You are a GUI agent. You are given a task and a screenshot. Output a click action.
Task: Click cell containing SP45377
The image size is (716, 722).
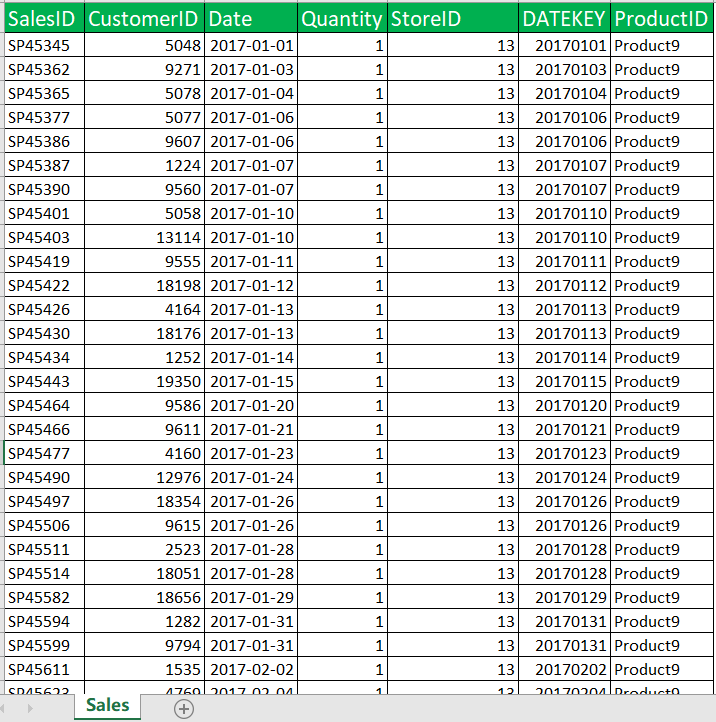click(44, 117)
